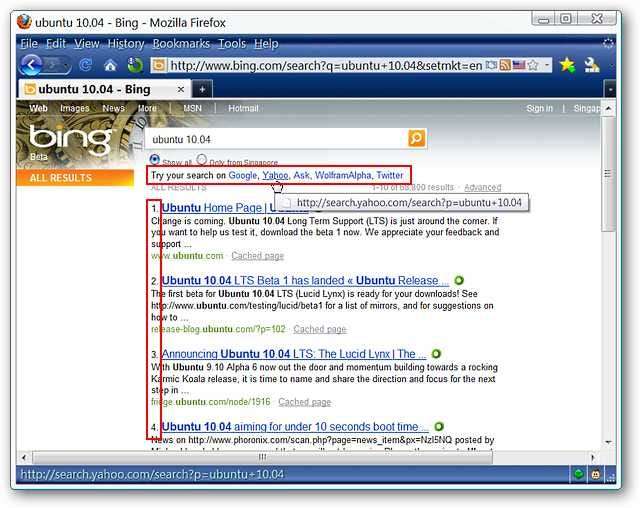Go to the browser home page icon
Viewport: 640px width, 508px height.
[110, 66]
